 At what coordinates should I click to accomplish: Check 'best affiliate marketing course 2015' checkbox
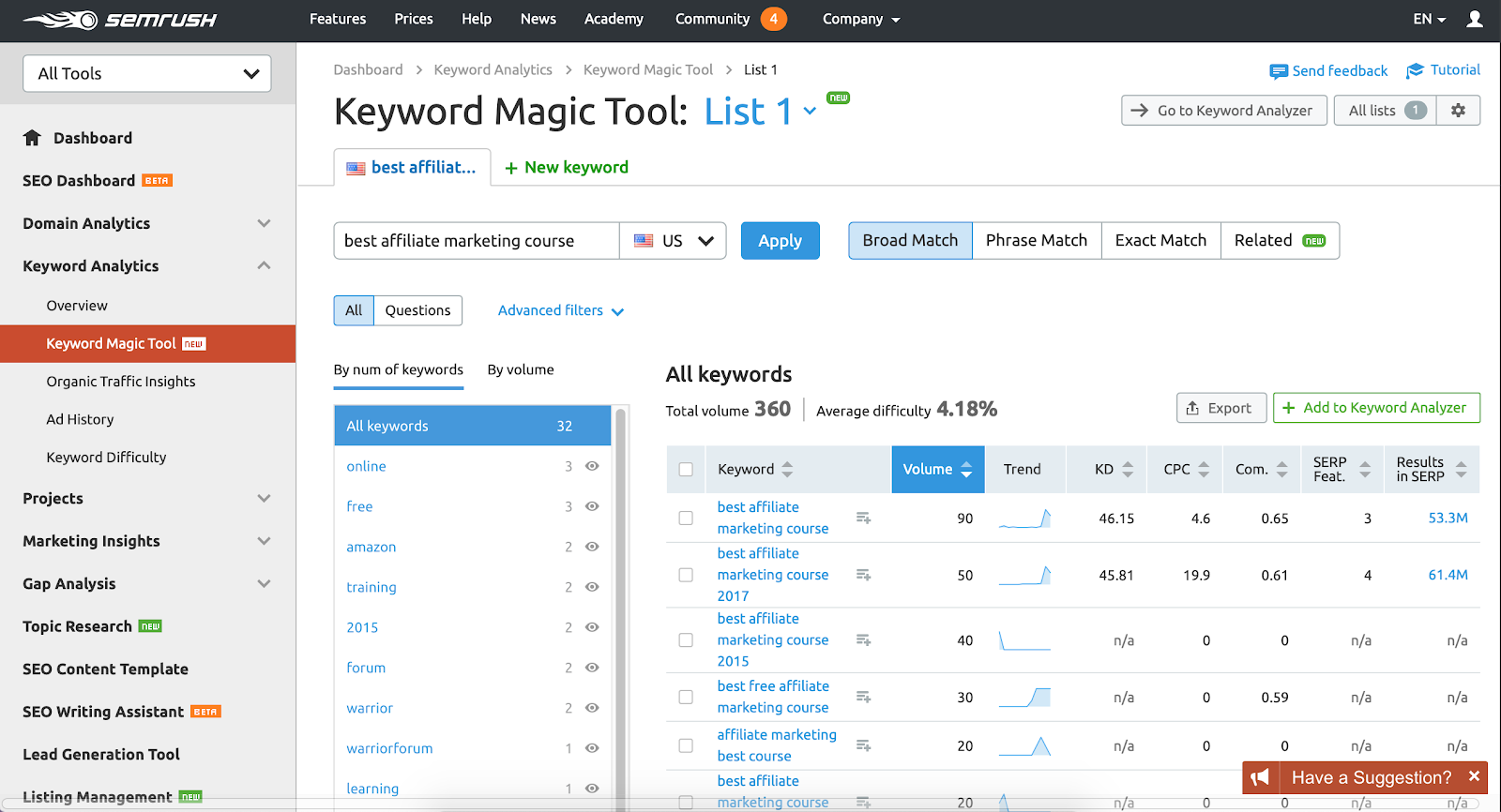[686, 640]
